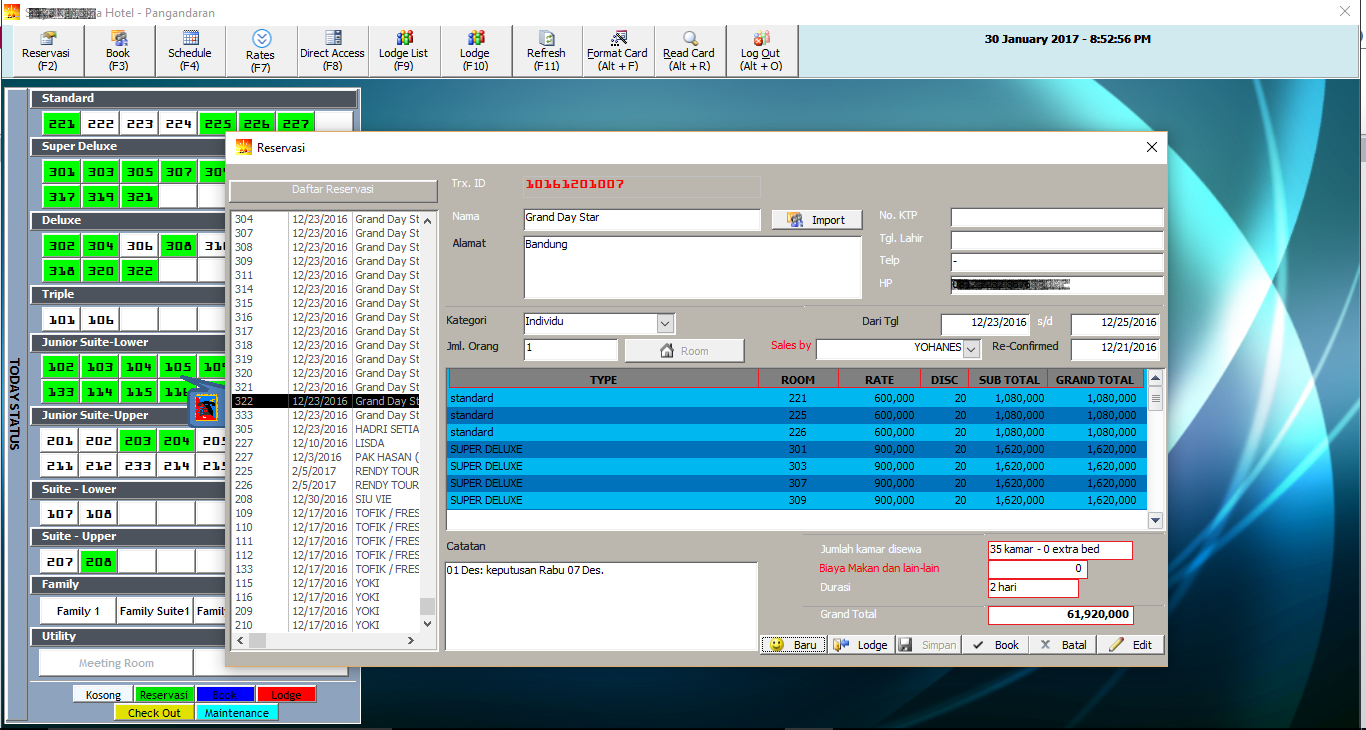Click the Log Out toolbar icon

[761, 51]
